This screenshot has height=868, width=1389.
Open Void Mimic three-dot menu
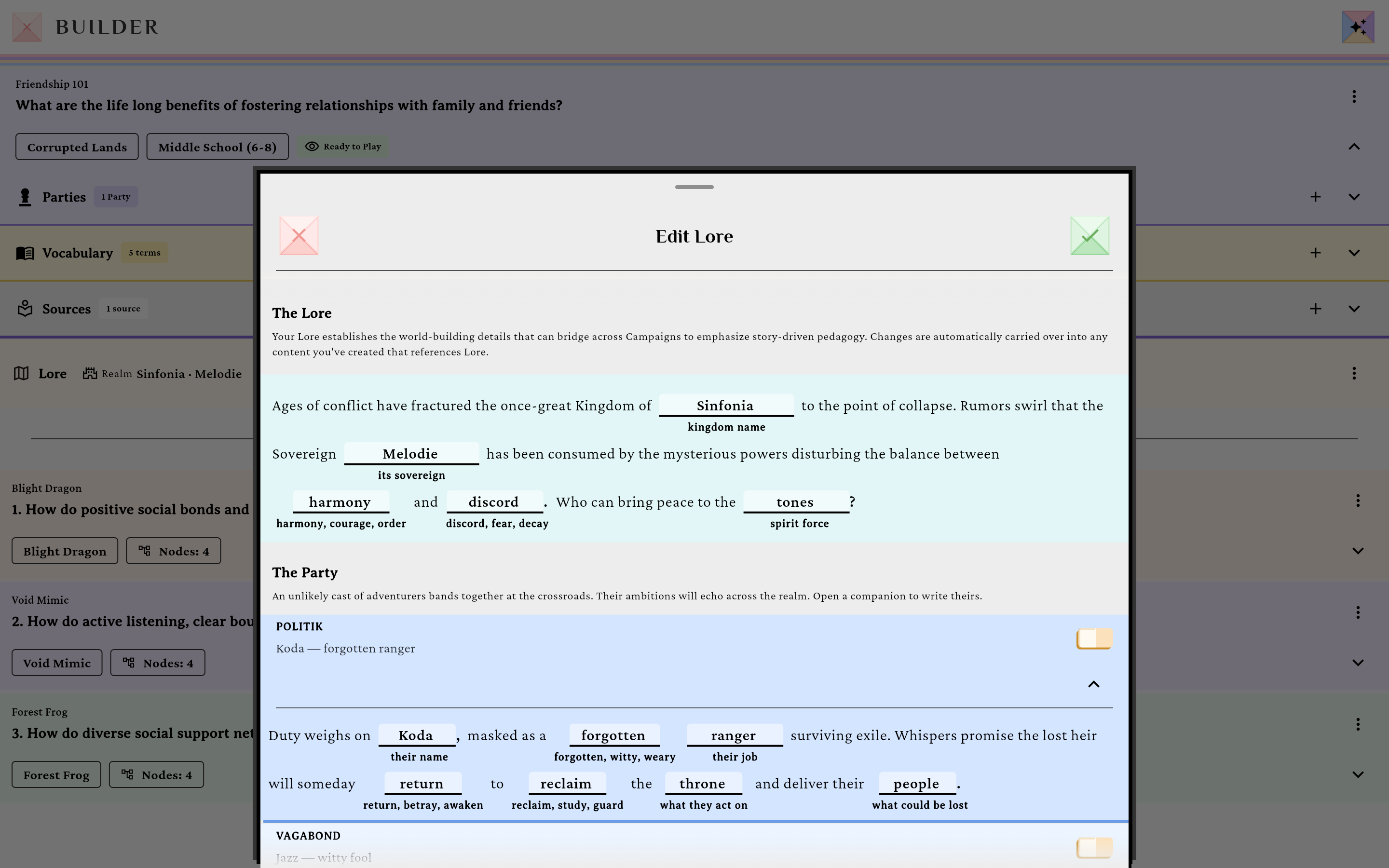click(1358, 612)
